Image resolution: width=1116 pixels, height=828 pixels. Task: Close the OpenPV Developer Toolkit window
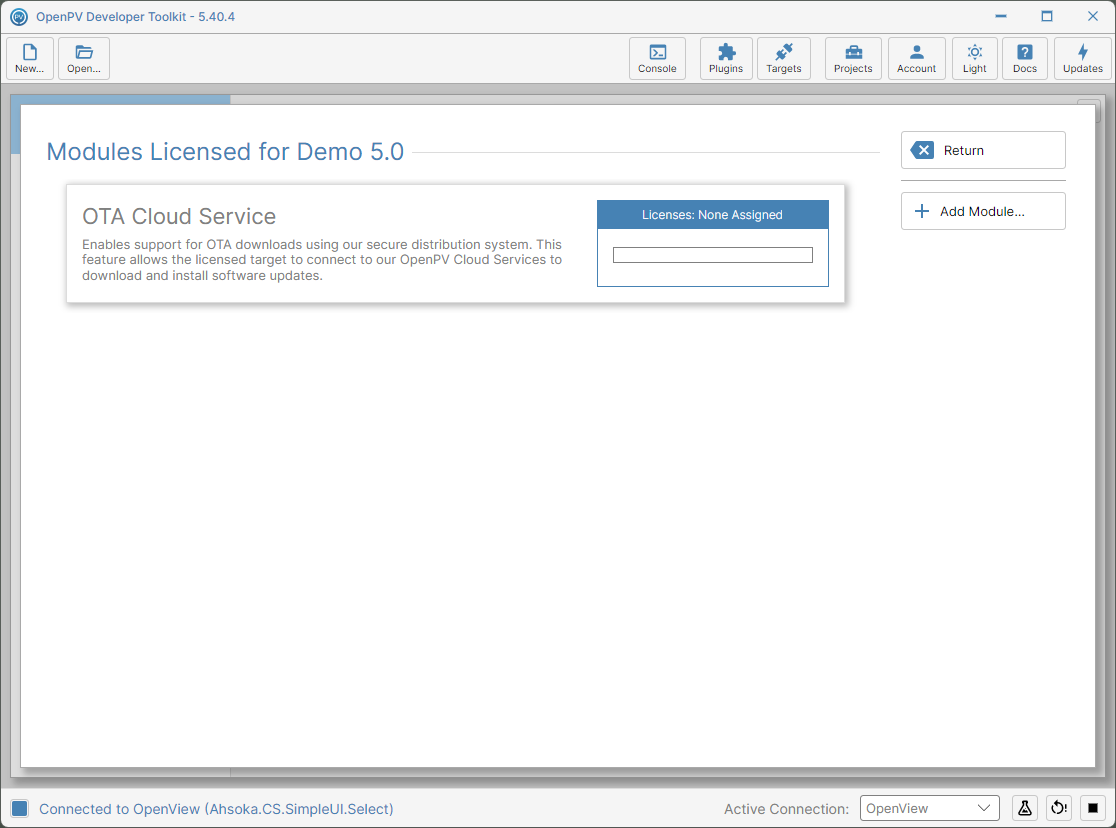coord(1093,16)
